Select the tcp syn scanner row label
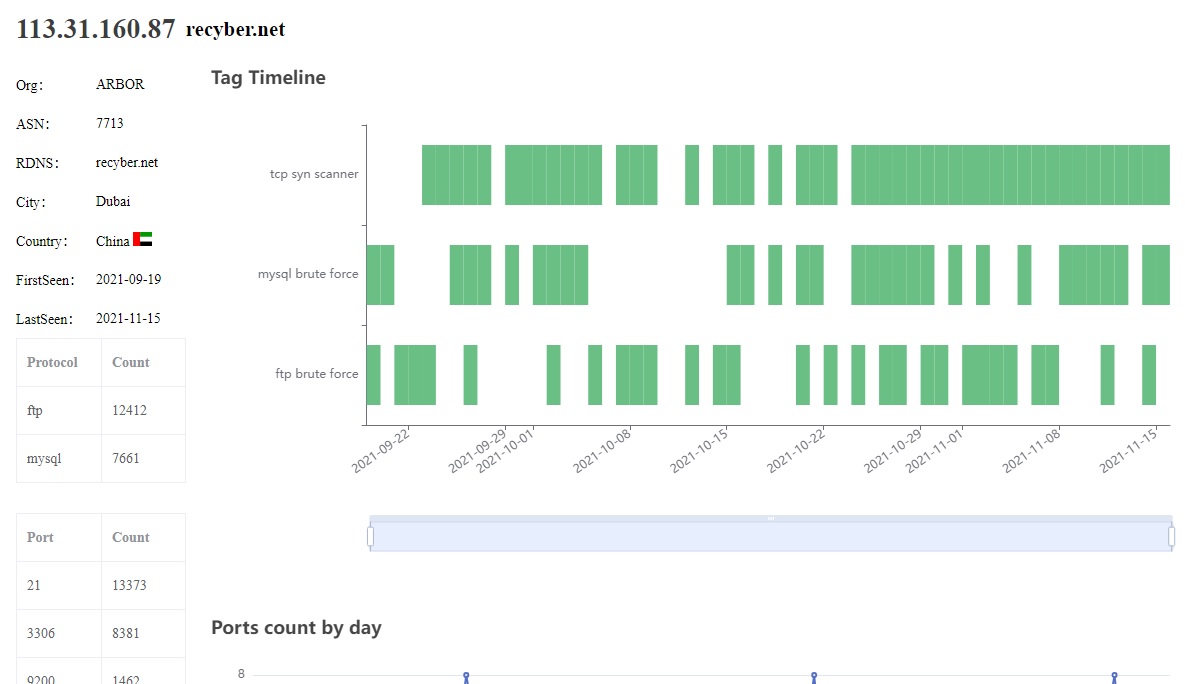 [x=314, y=174]
